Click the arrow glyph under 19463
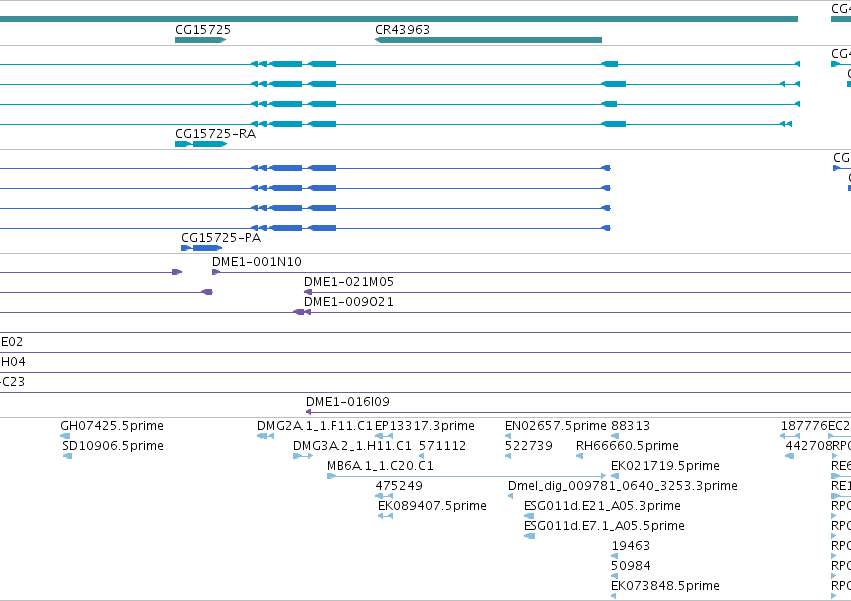This screenshot has height=601, width=851. point(614,556)
